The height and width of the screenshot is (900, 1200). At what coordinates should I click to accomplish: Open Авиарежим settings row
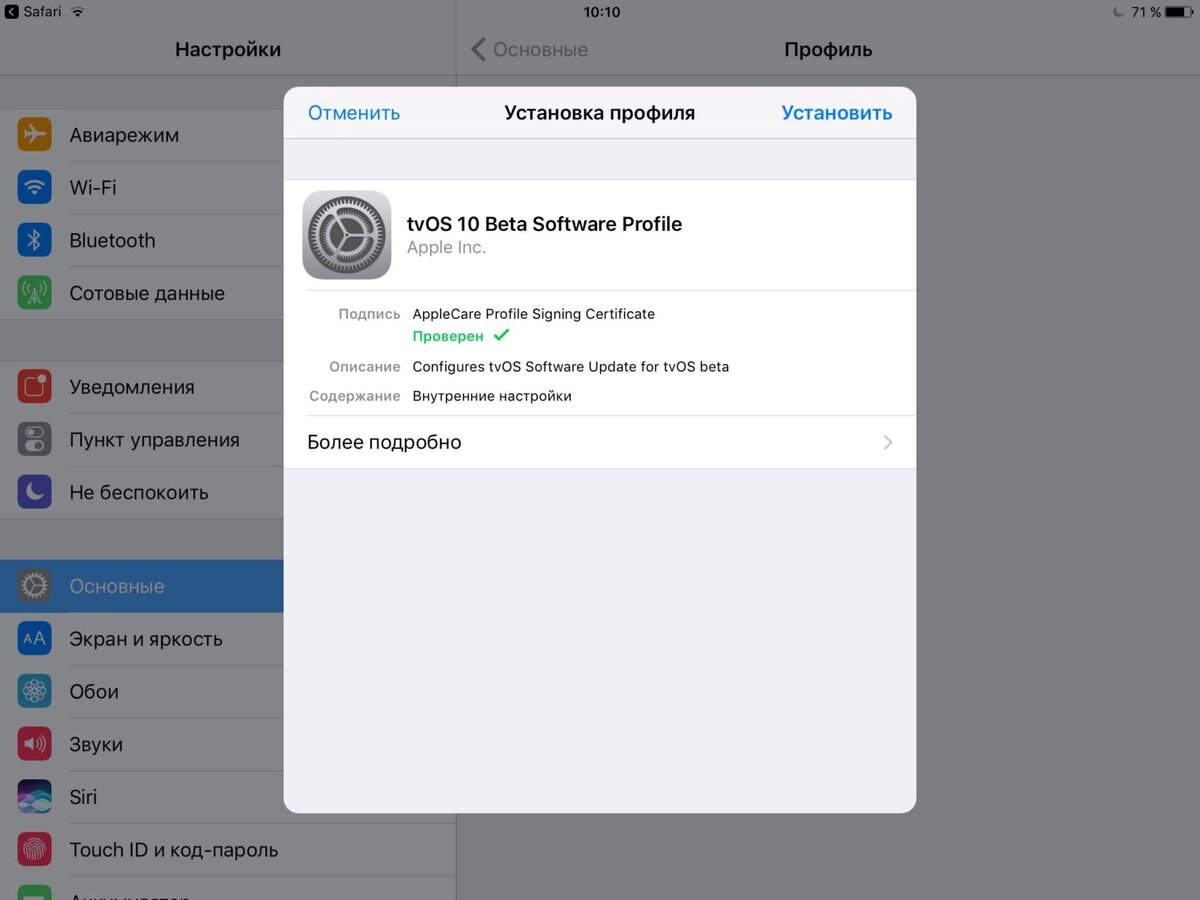tap(142, 134)
